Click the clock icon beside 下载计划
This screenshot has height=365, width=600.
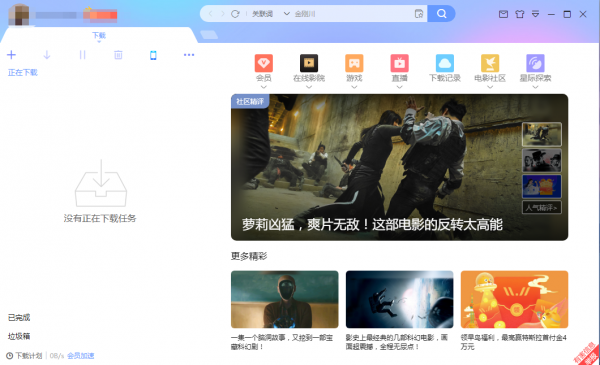10,356
